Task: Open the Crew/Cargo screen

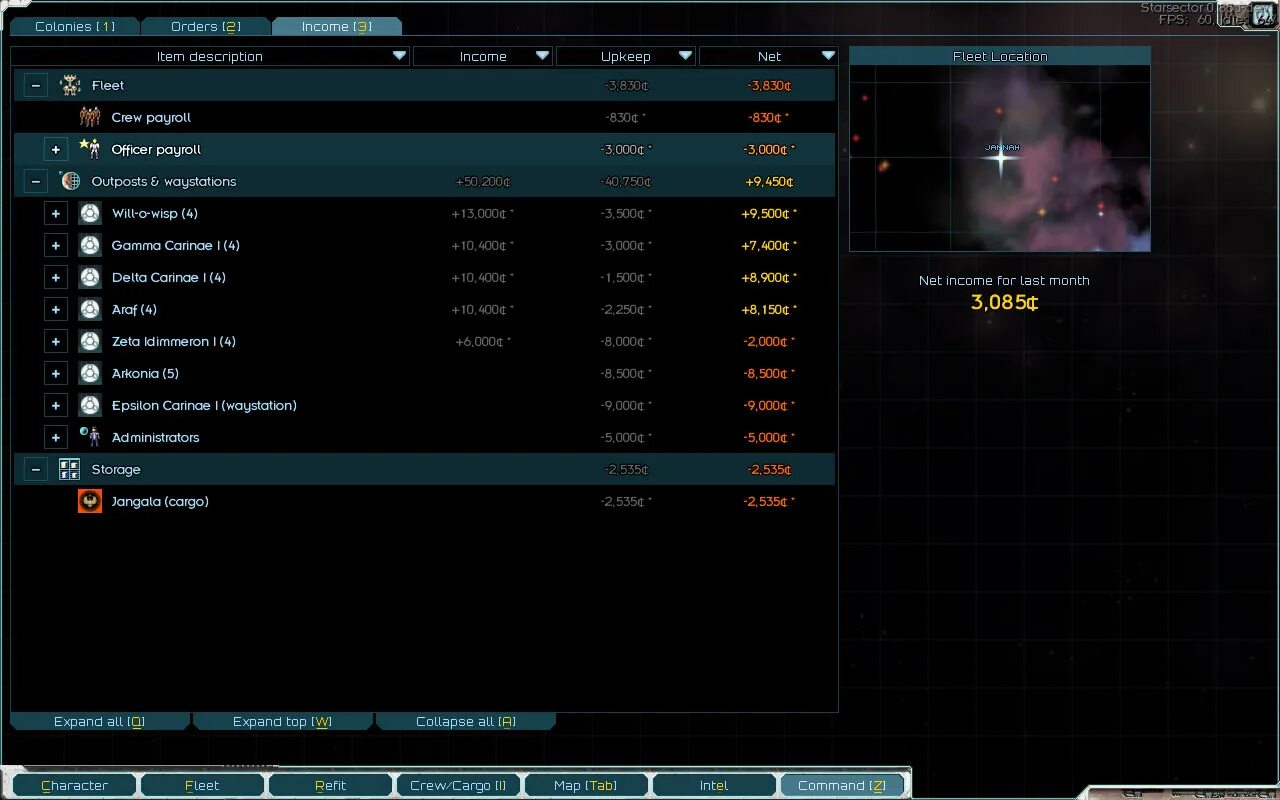Action: (x=458, y=786)
